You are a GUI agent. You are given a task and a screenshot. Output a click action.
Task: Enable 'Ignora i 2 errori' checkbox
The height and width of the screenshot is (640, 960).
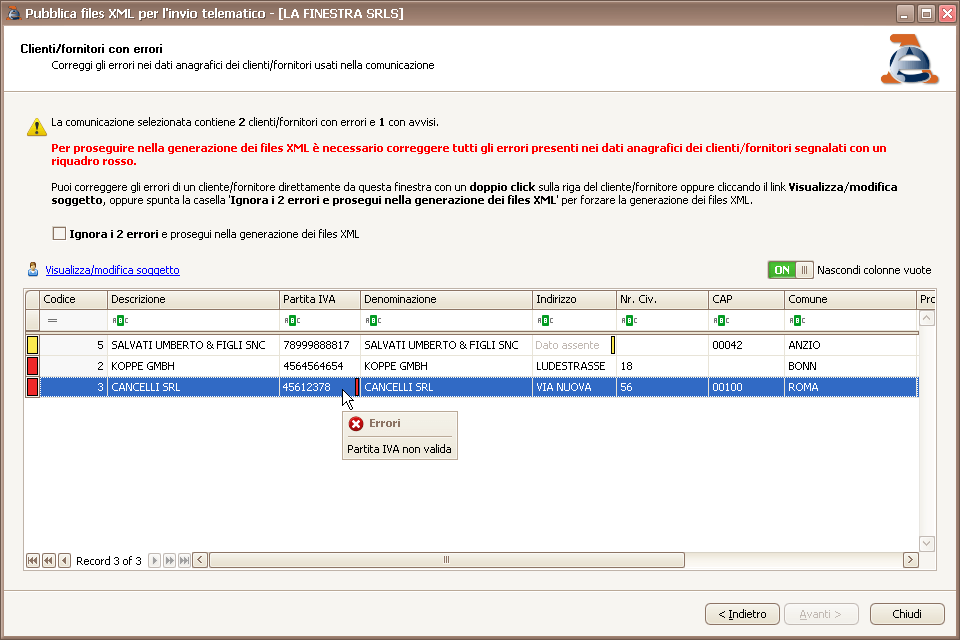[59, 234]
